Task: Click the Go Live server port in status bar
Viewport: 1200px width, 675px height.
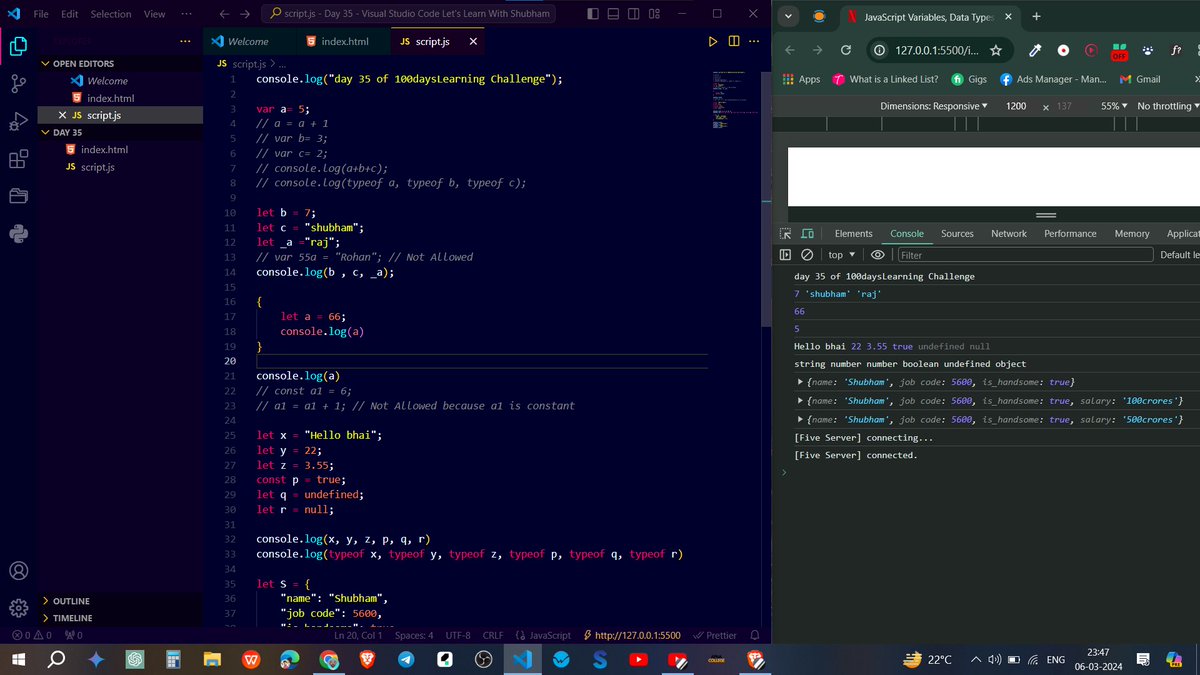Action: click(631, 635)
